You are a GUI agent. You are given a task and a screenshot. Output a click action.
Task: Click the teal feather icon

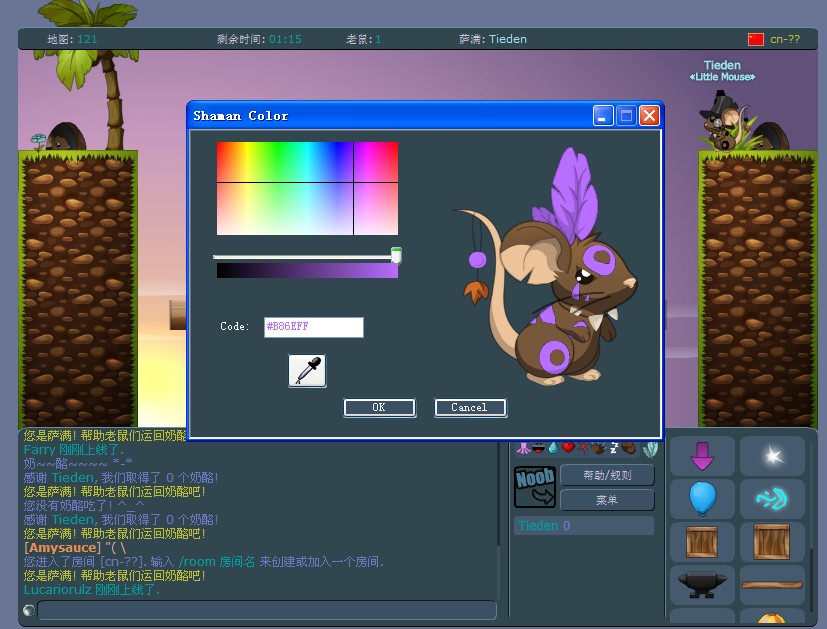tap(650, 449)
